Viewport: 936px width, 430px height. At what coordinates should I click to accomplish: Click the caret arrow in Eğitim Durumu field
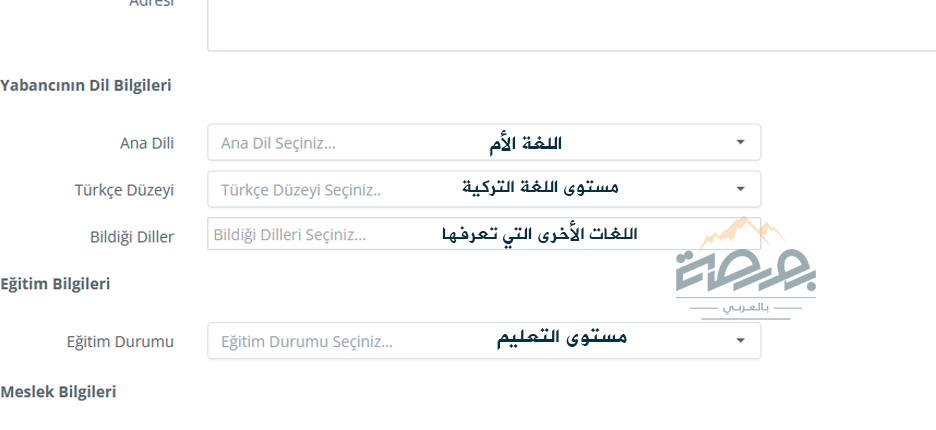pyautogui.click(x=740, y=340)
